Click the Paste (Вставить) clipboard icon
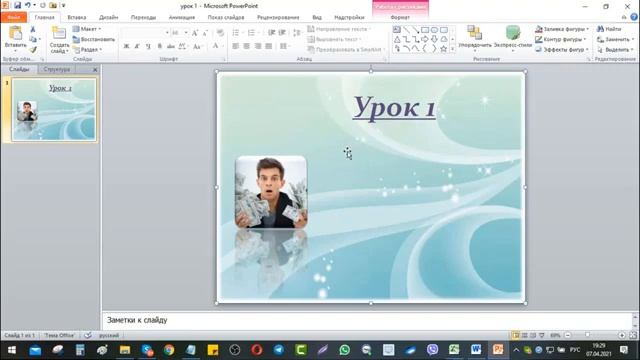640x360 pixels. pyautogui.click(x=16, y=33)
